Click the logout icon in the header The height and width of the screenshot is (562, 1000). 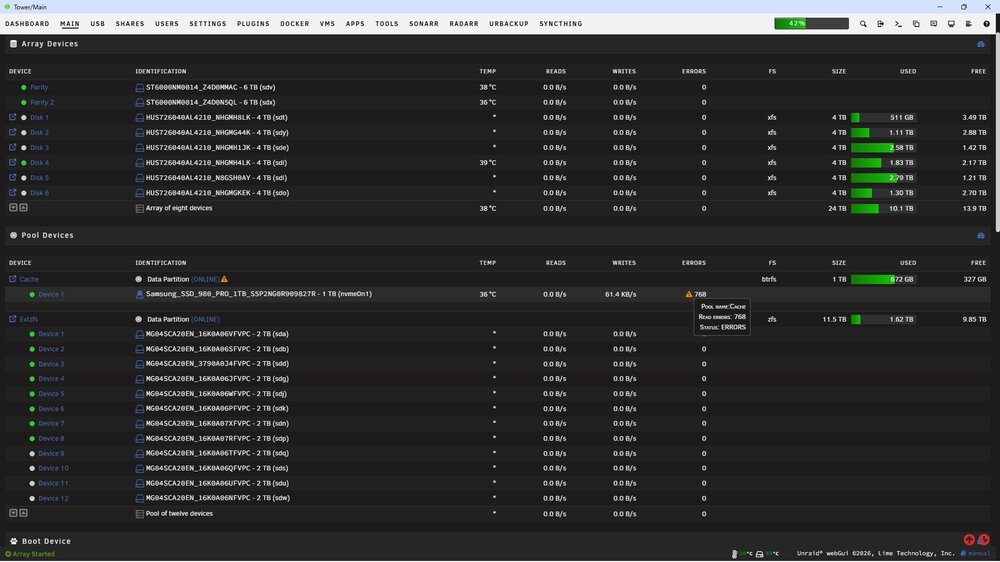point(881,24)
